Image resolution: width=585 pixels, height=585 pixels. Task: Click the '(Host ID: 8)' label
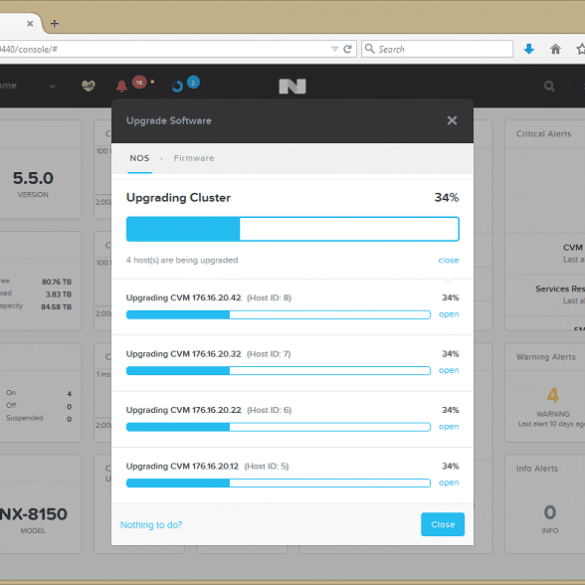click(x=269, y=298)
